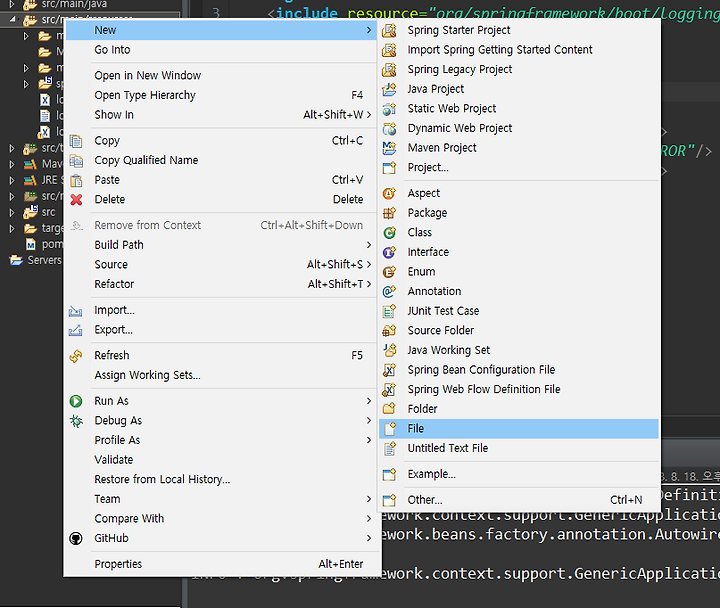
Task: Expand the Refactor submenu arrow
Action: pyautogui.click(x=369, y=285)
